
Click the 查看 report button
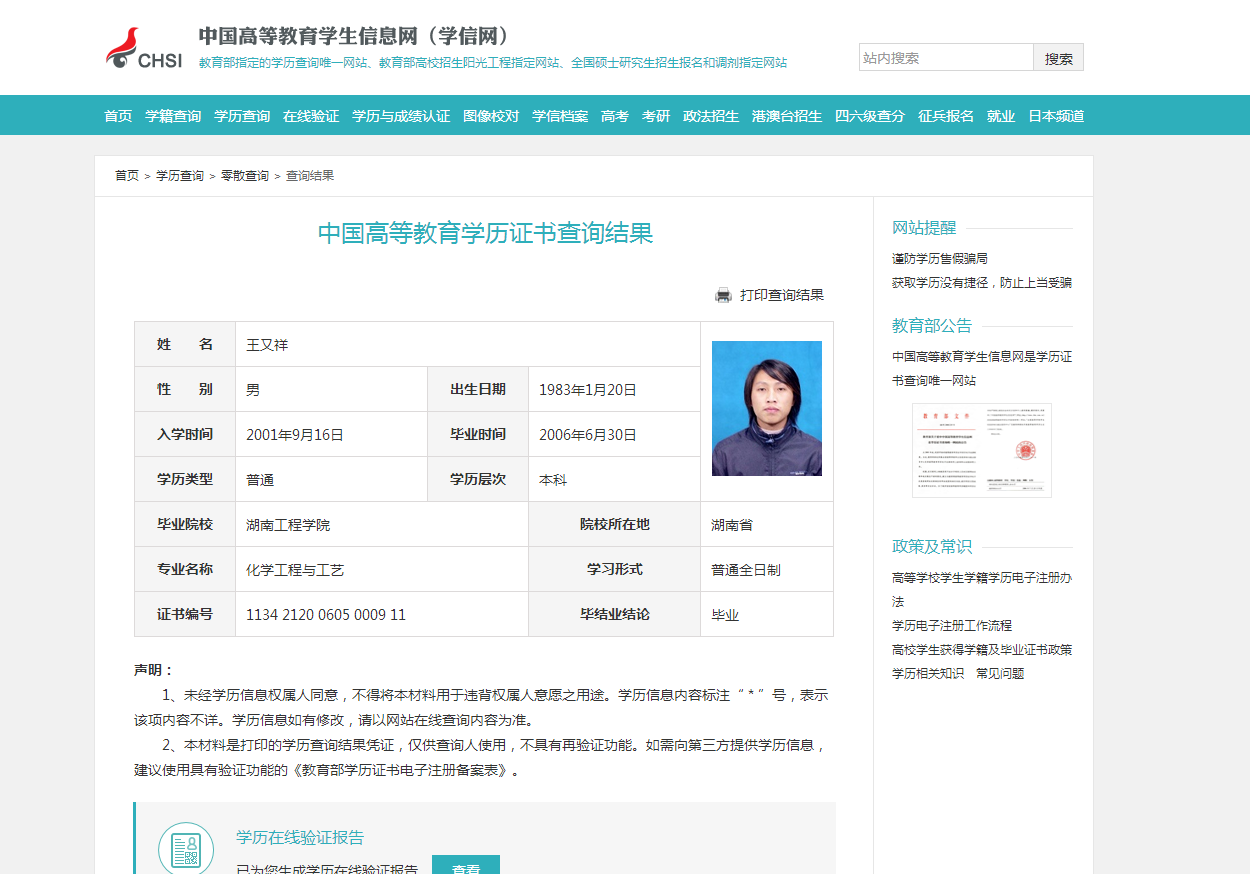point(466,865)
